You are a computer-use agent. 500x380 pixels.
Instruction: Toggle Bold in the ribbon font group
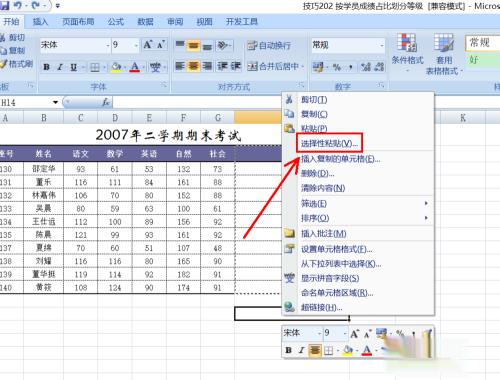(x=47, y=67)
